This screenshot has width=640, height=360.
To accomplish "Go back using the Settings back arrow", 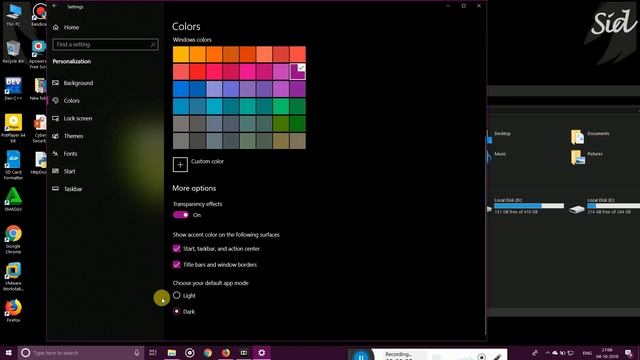I will click(55, 6).
